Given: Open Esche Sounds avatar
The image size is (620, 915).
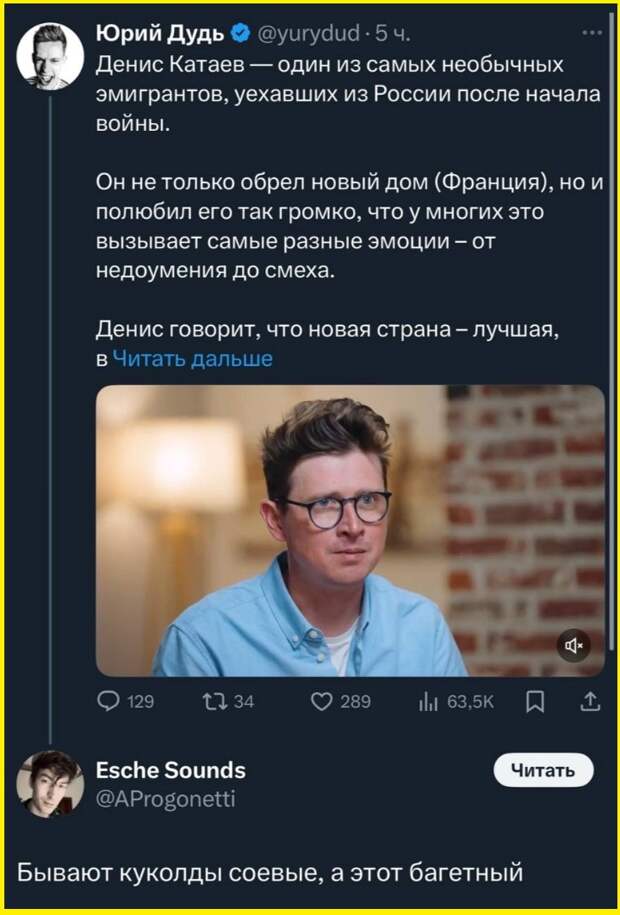Looking at the screenshot, I should [50, 784].
